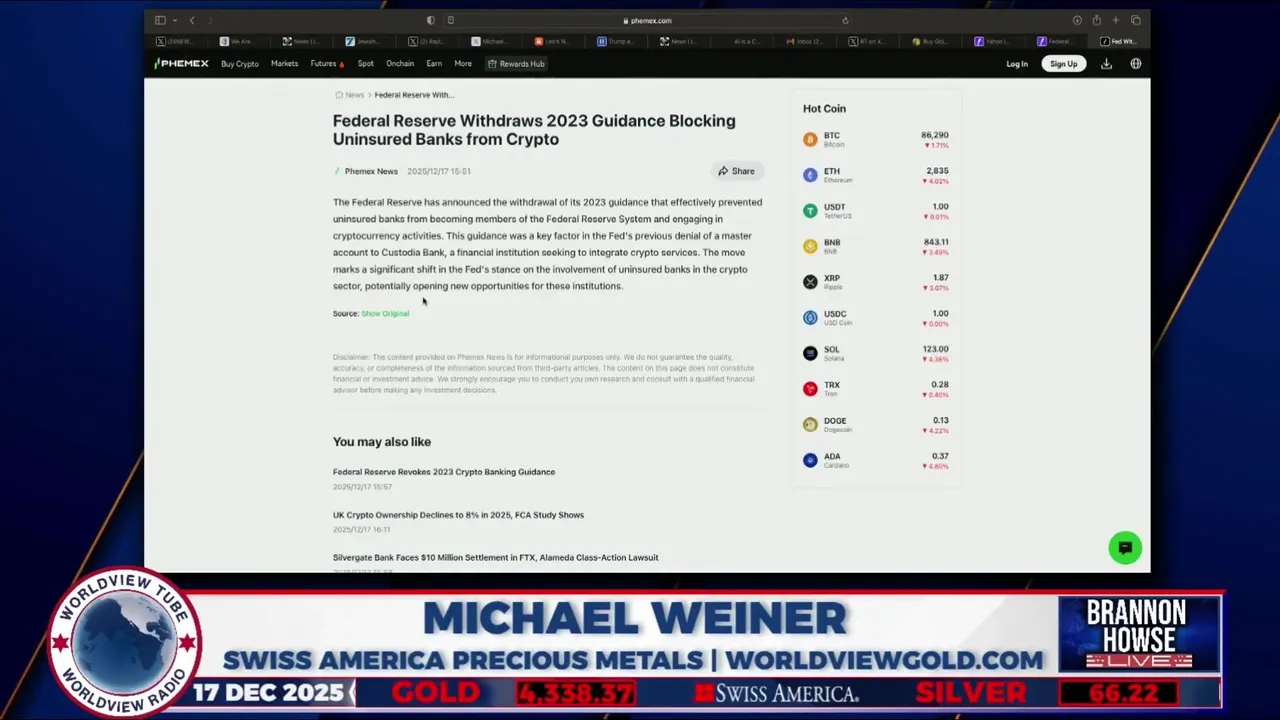Switch to the Gmail Inbox browser tab
This screenshot has width=1280, height=720.
807,41
